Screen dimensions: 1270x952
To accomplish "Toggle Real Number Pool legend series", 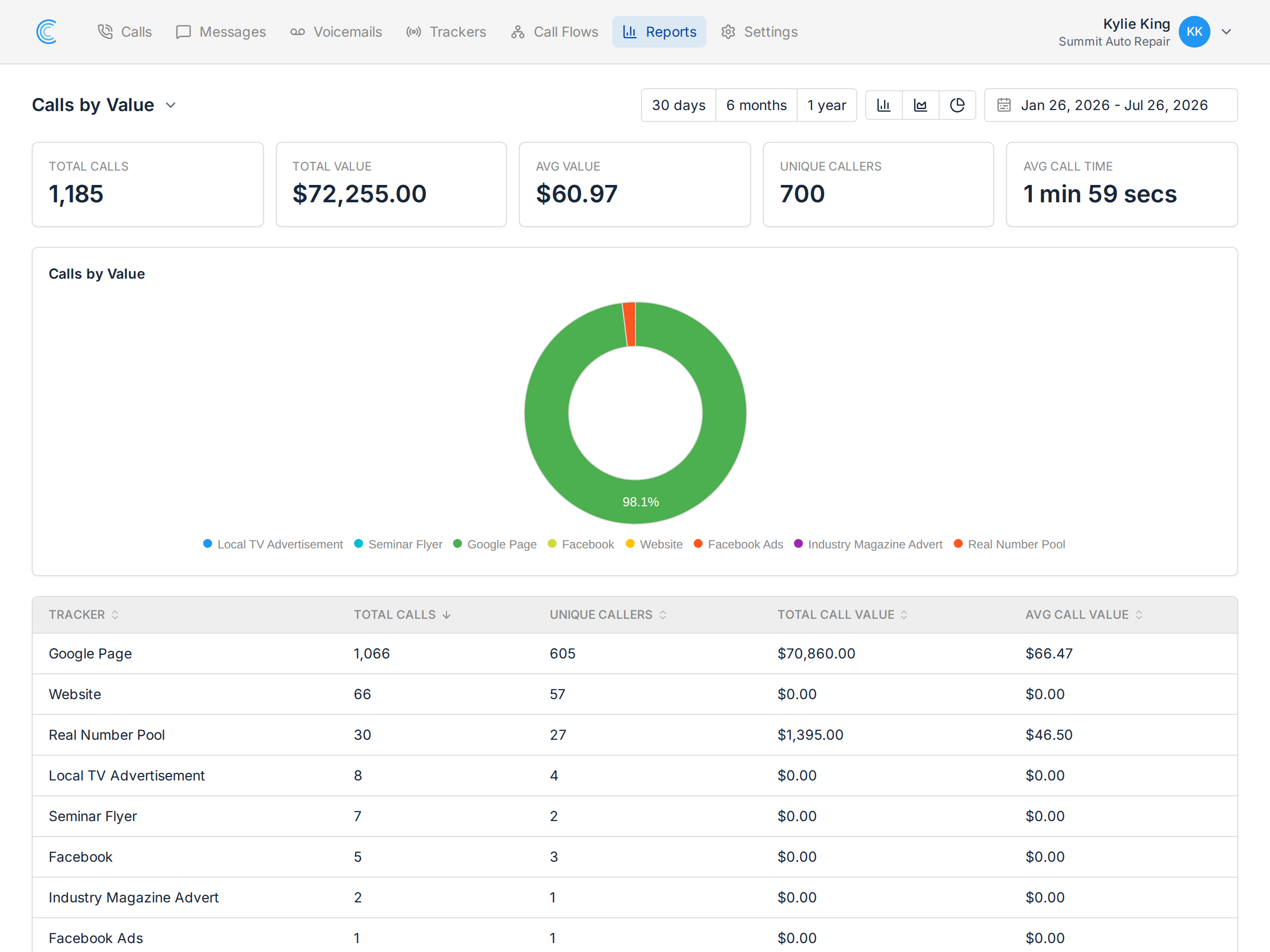I will [1010, 544].
